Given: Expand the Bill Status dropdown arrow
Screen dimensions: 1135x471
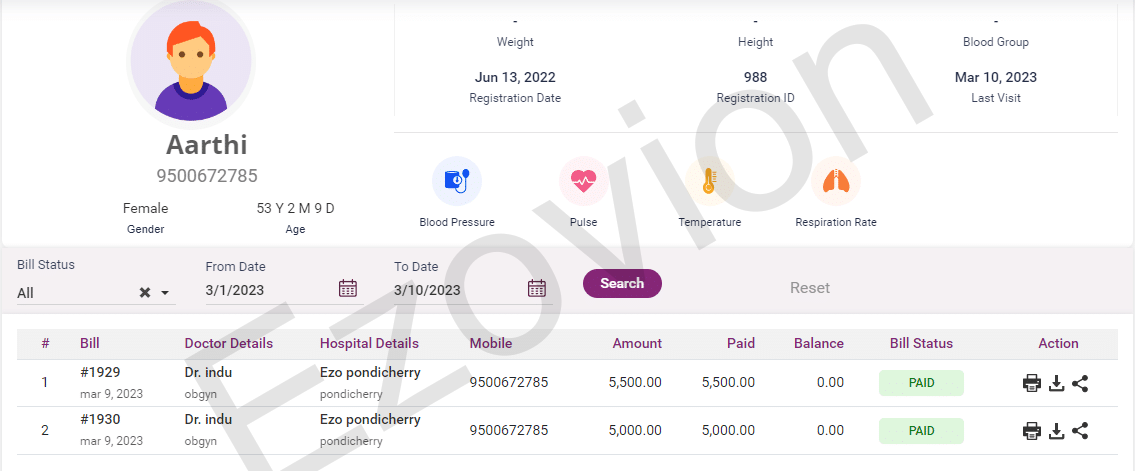Looking at the screenshot, I should [165, 293].
